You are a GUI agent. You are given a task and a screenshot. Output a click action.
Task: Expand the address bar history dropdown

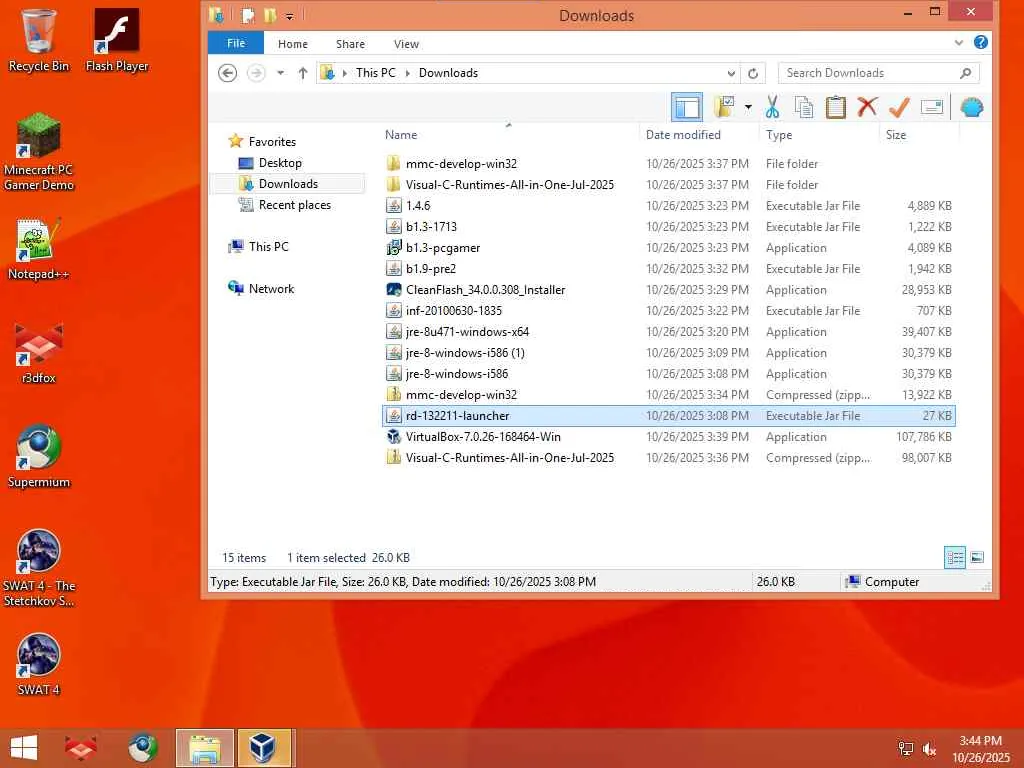731,73
